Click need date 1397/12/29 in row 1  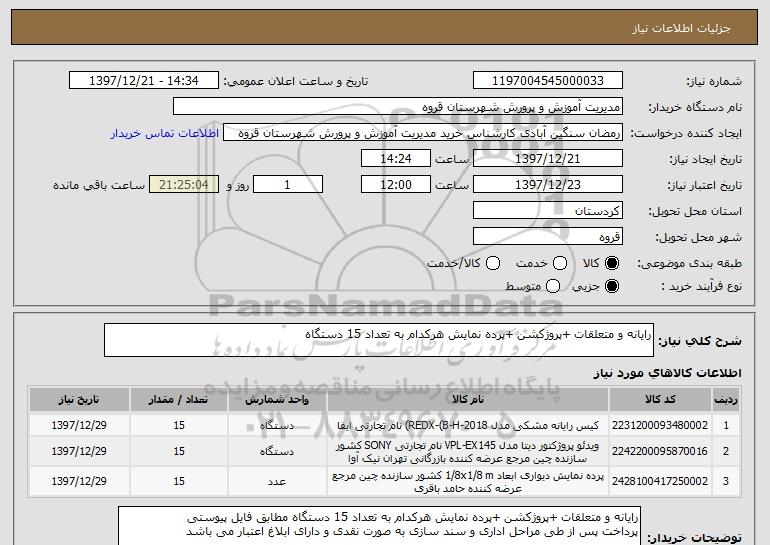coord(79,425)
